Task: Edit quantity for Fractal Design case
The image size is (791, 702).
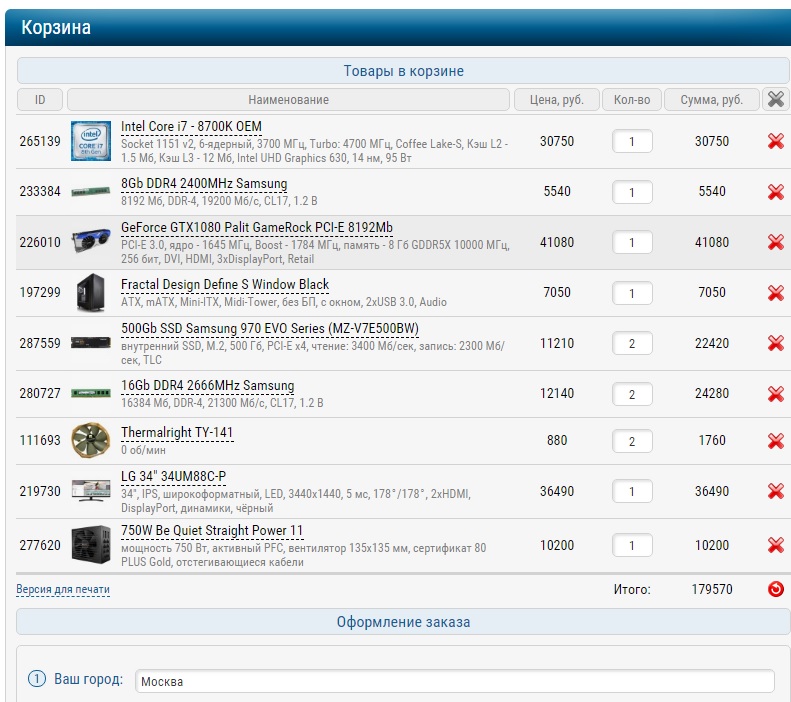Action: [632, 292]
